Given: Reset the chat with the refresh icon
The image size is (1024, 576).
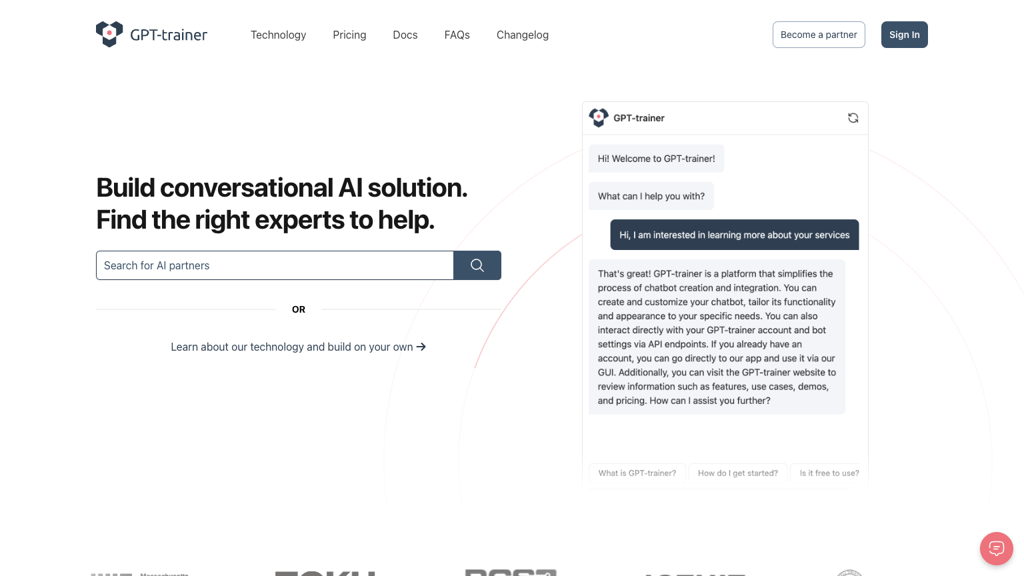Looking at the screenshot, I should [853, 118].
